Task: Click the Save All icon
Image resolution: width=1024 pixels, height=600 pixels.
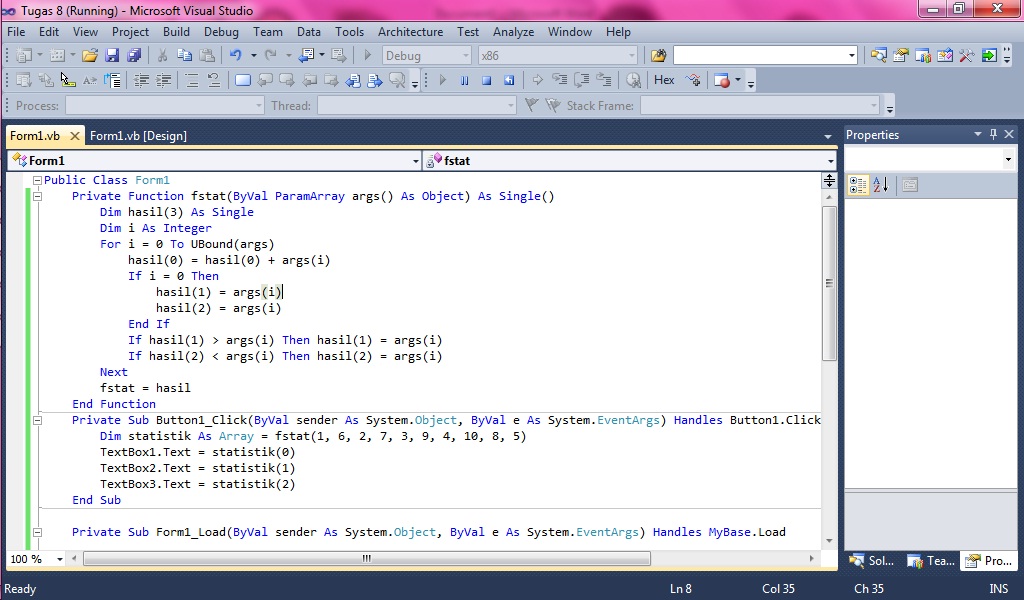Action: pyautogui.click(x=134, y=55)
